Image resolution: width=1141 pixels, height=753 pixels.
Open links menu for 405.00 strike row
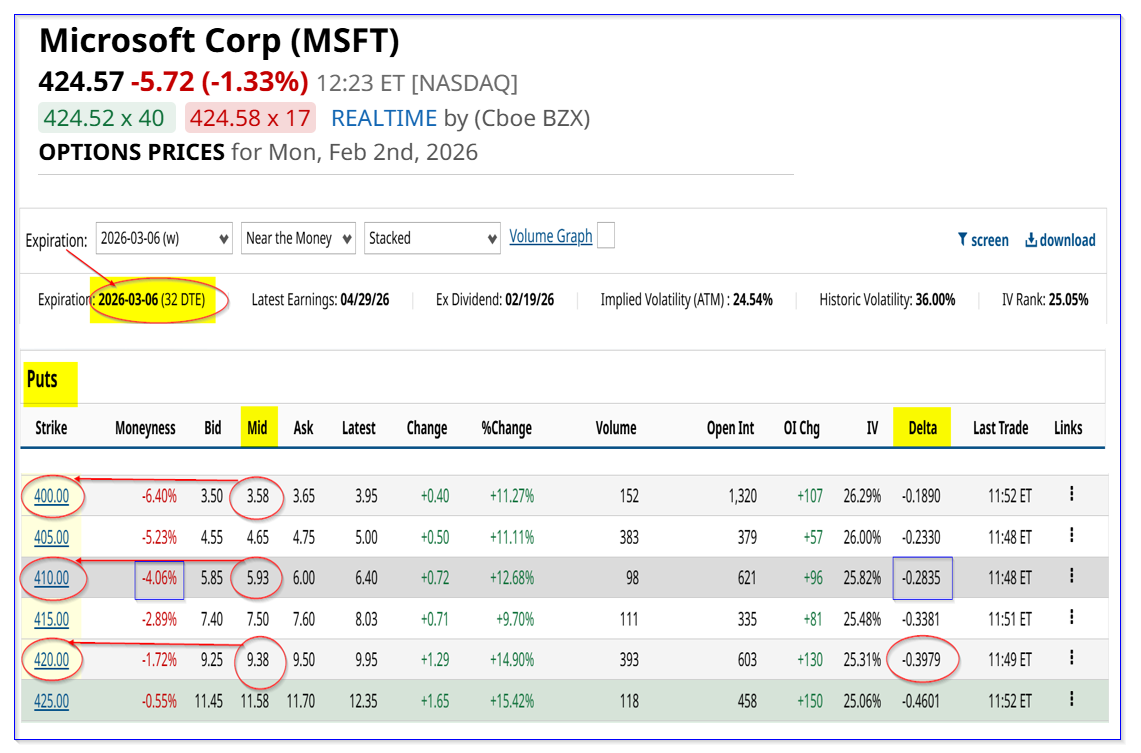pyautogui.click(x=1071, y=536)
